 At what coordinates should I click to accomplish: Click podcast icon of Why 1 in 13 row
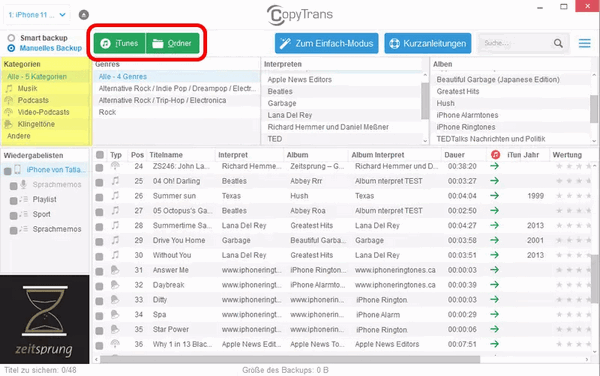[x=115, y=343]
